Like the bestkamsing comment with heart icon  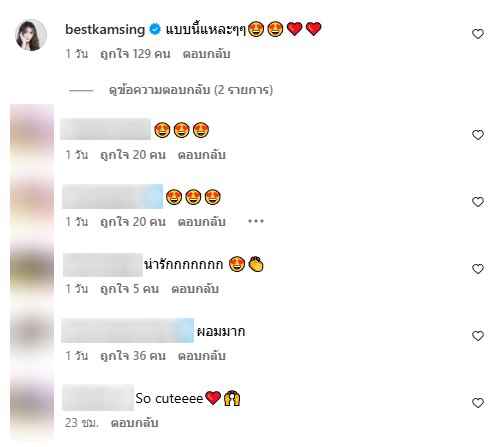tap(478, 34)
